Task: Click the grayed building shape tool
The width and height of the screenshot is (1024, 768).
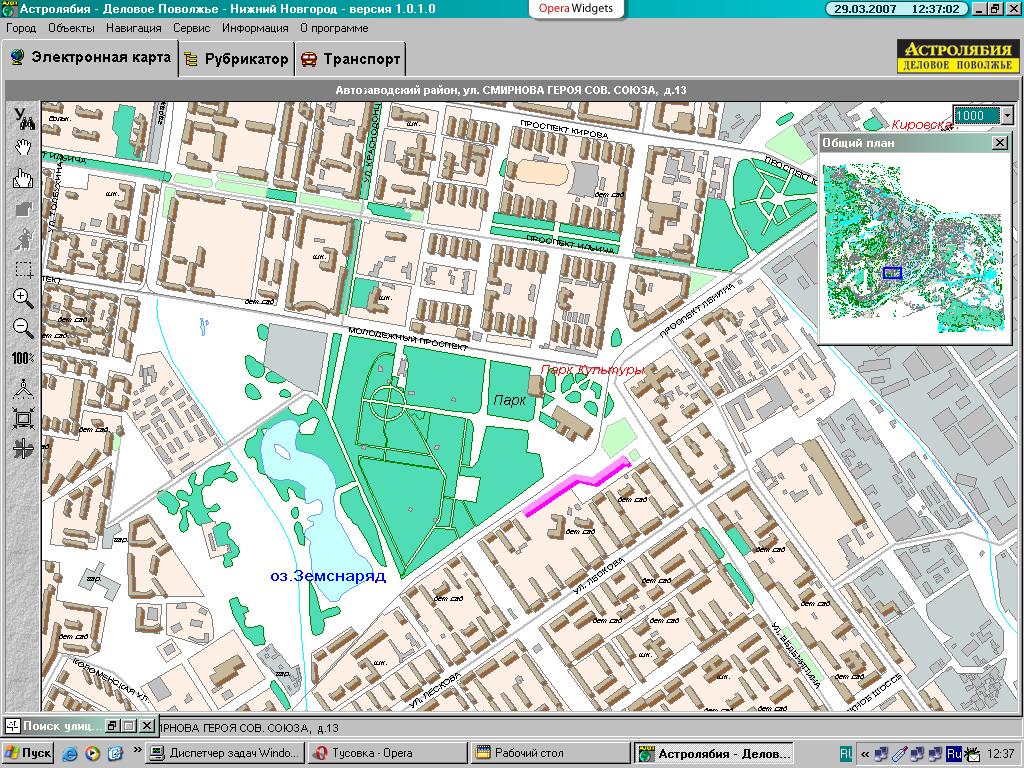Action: pos(24,210)
